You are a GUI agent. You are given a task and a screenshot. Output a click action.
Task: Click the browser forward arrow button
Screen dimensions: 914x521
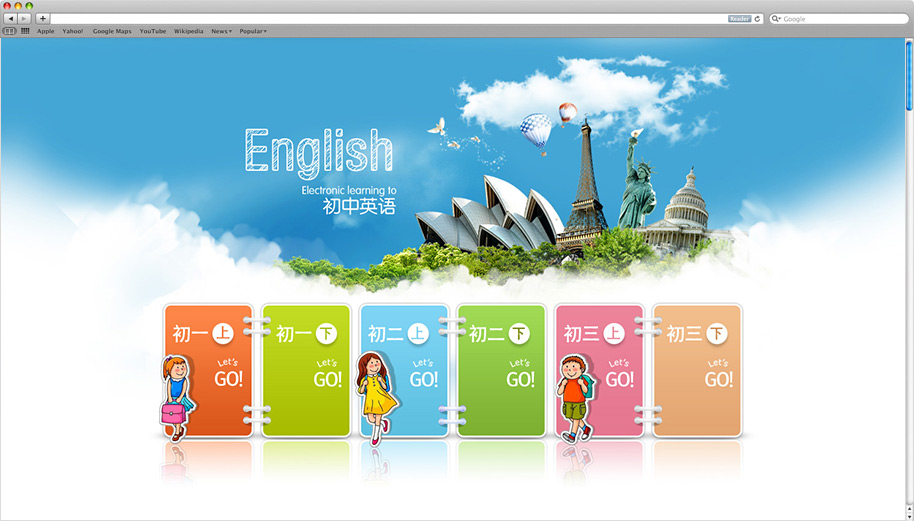(x=24, y=19)
